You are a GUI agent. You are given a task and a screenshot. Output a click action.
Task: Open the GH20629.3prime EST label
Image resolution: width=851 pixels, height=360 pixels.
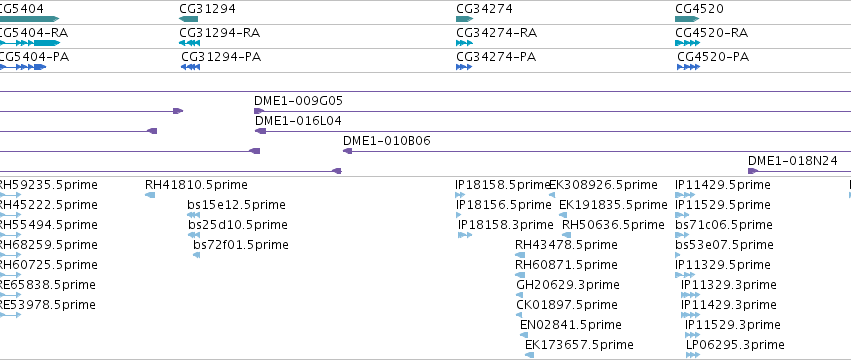pyautogui.click(x=568, y=285)
